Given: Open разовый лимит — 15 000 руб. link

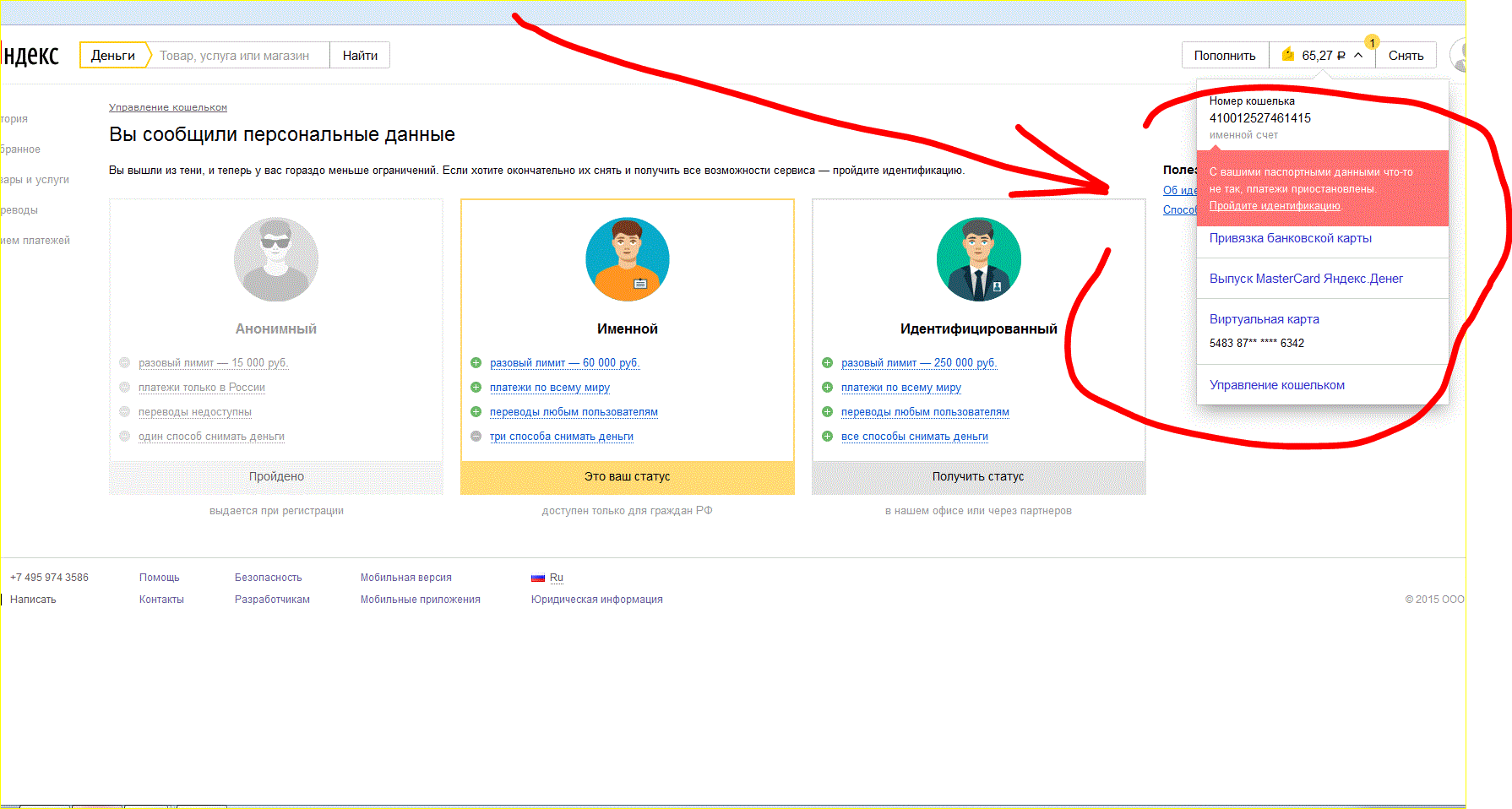Looking at the screenshot, I should pos(214,363).
